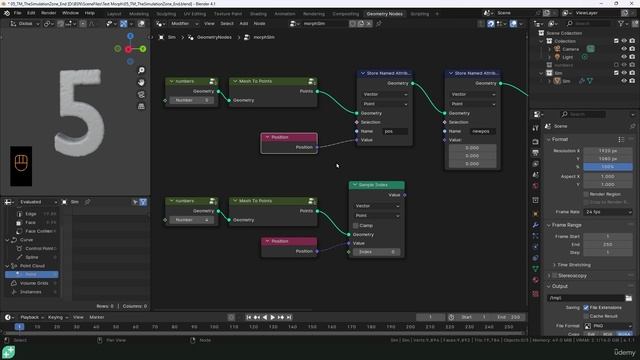Expand the Time Stretching panel
The height and width of the screenshot is (360, 640).
(555, 265)
